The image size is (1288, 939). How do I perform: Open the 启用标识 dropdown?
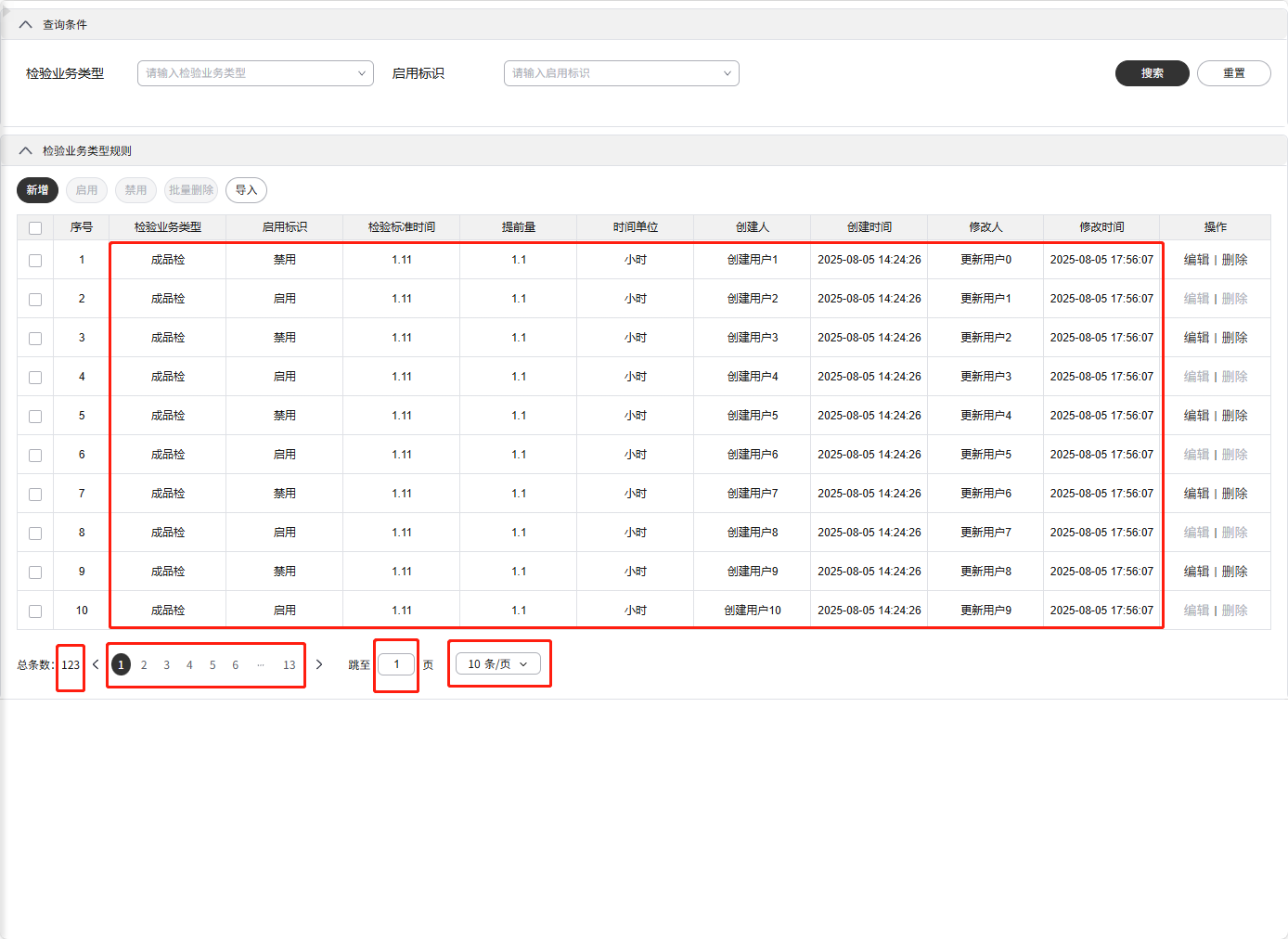pos(621,73)
